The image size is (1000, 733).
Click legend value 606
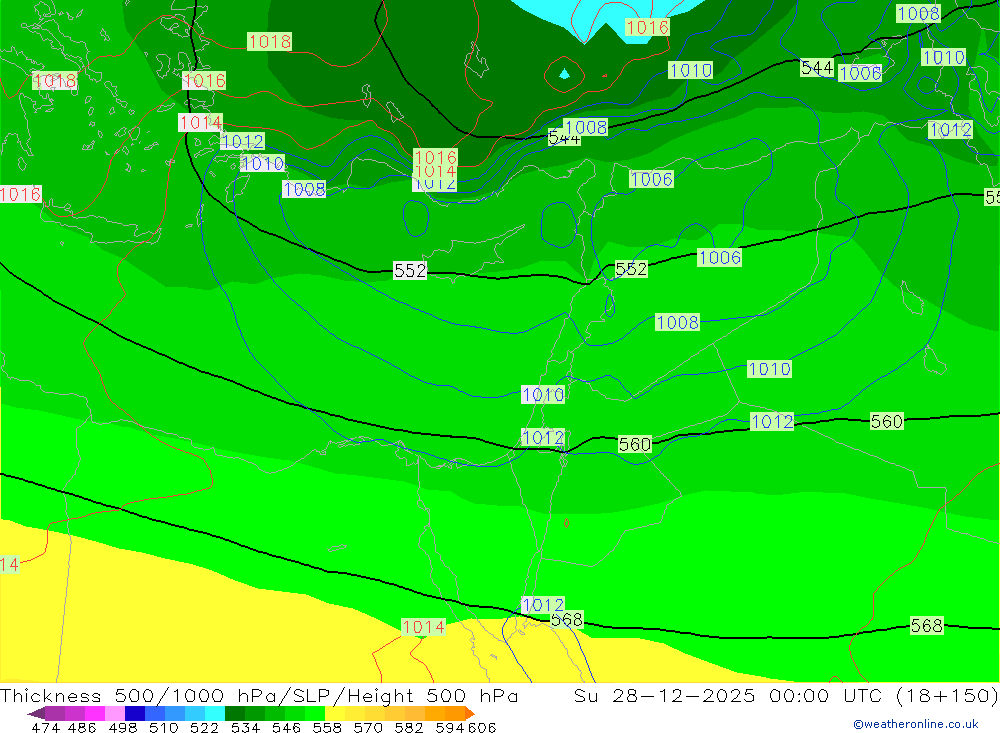click(x=482, y=727)
